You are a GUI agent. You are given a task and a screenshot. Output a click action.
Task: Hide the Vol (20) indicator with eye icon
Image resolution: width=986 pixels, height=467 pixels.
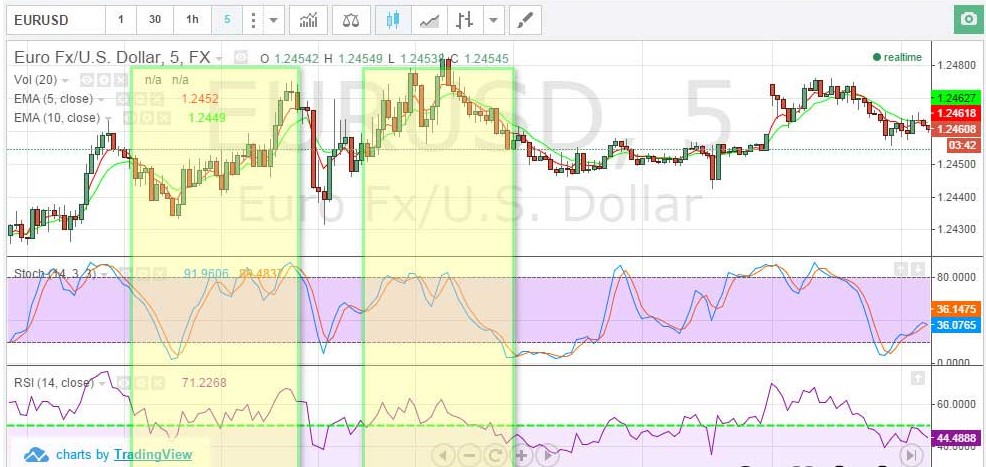pyautogui.click(x=87, y=80)
